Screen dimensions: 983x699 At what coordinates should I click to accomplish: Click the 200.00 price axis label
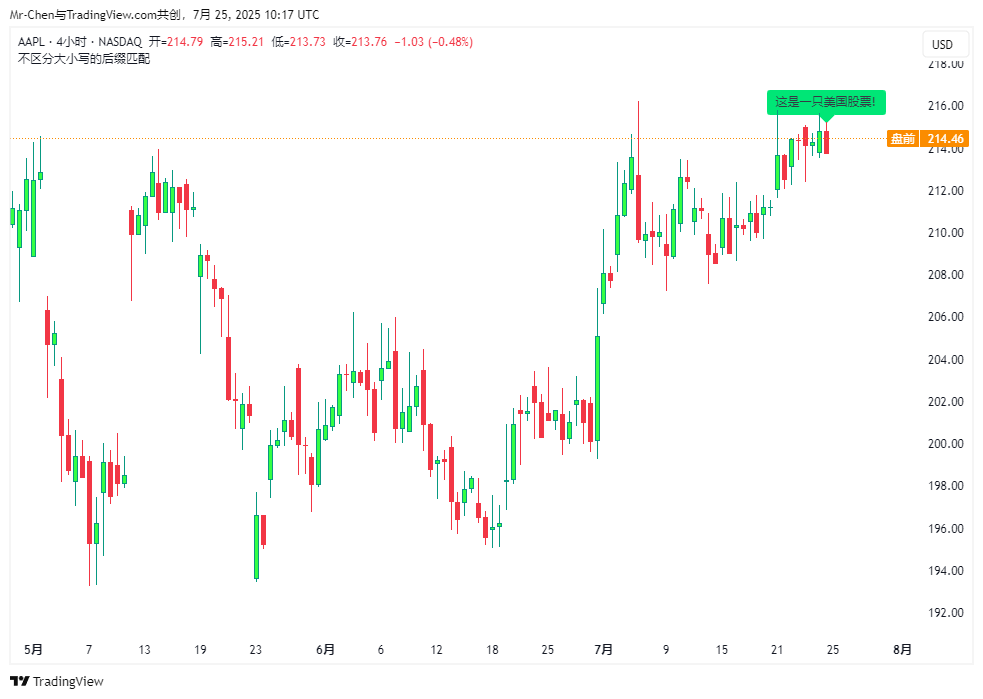coord(945,444)
